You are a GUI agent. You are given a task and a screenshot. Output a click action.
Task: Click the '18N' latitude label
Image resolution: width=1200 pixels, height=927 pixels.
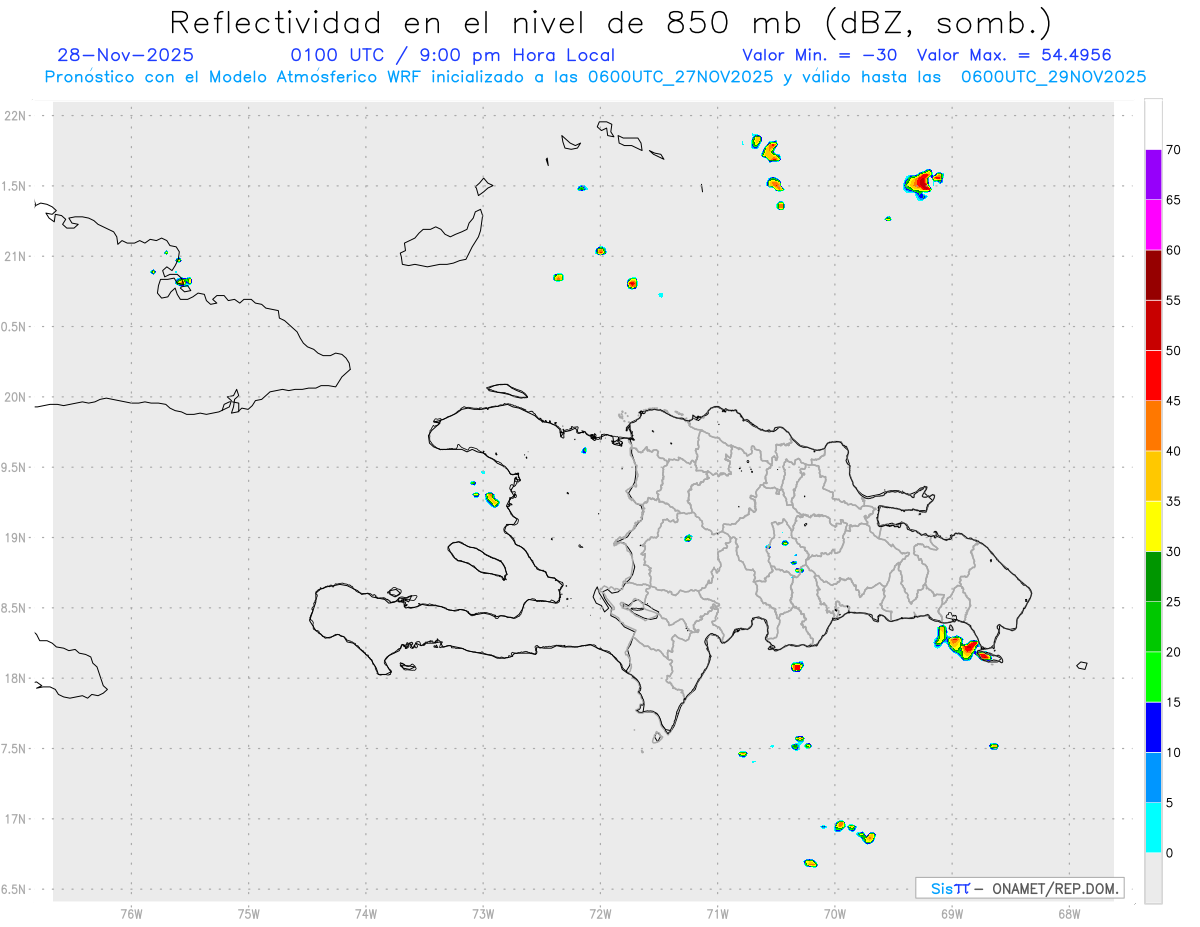pyautogui.click(x=17, y=678)
